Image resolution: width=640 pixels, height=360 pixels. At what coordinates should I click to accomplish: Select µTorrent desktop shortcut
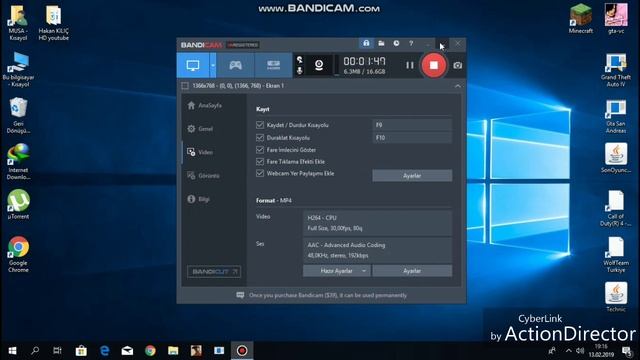point(18,204)
